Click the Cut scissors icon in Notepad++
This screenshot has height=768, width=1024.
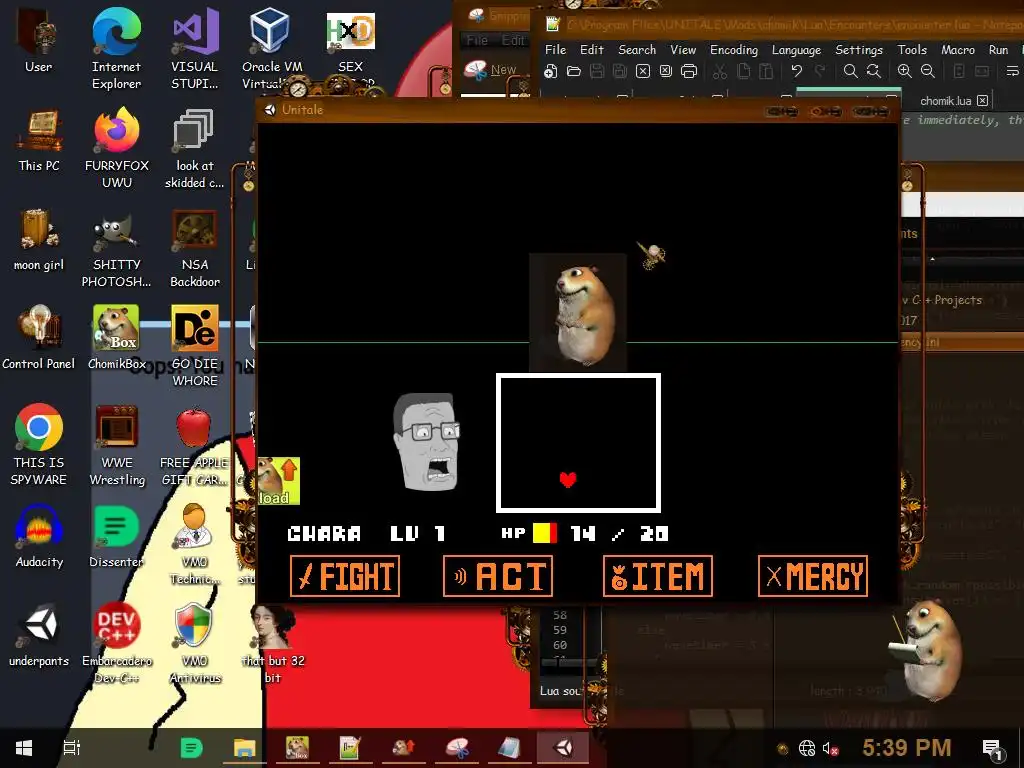(720, 71)
